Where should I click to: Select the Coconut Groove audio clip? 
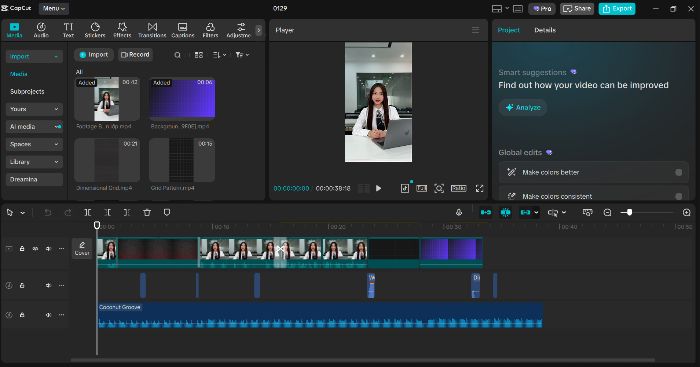[320, 315]
